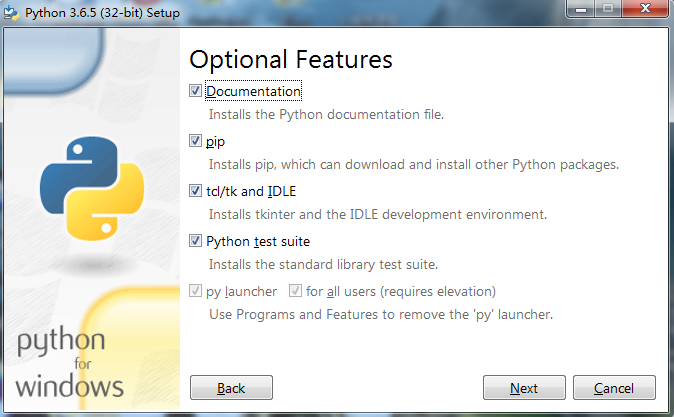The image size is (674, 417).
Task: Click the setup icon in title bar
Action: [11, 13]
